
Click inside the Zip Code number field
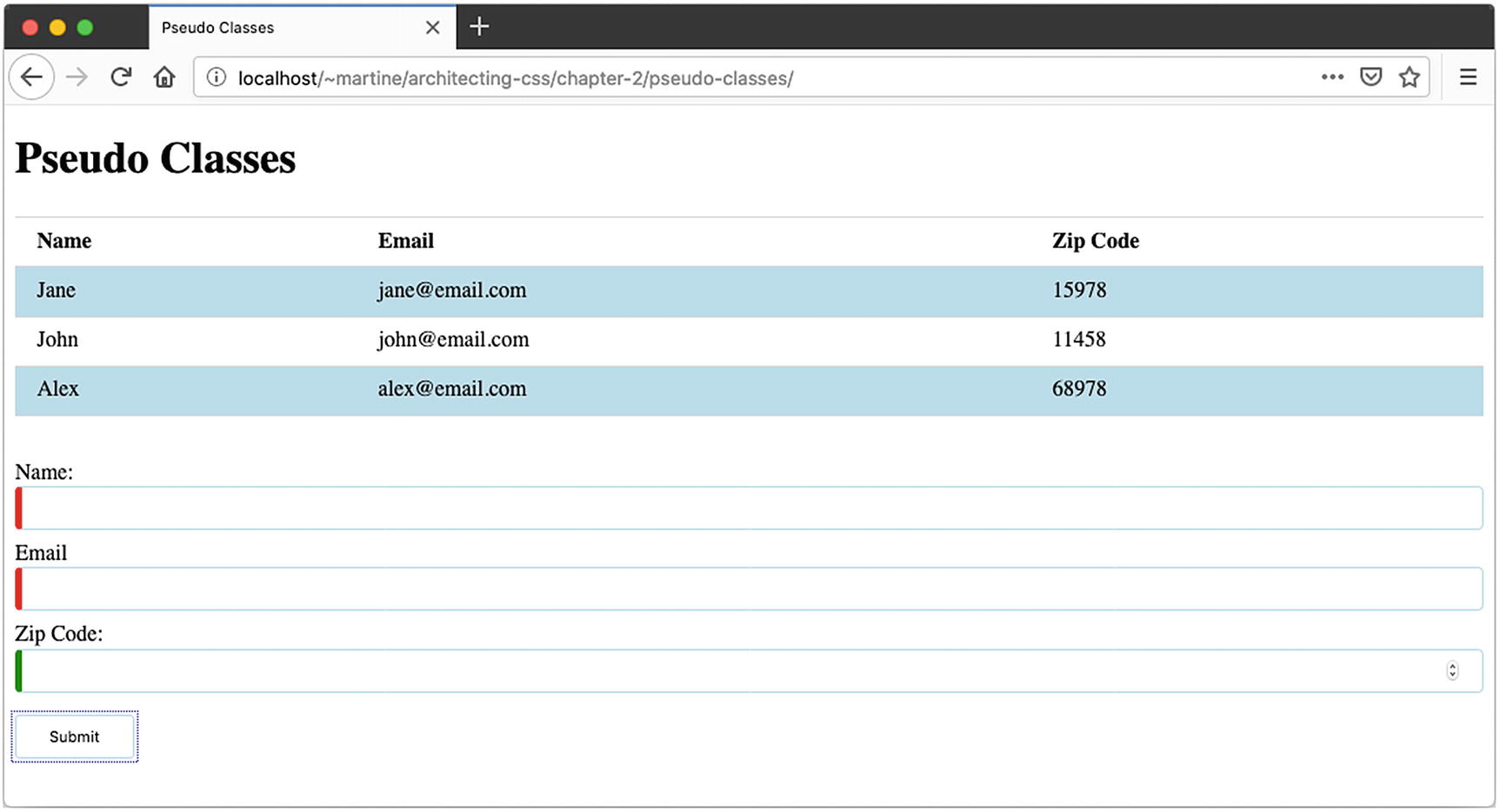730,671
